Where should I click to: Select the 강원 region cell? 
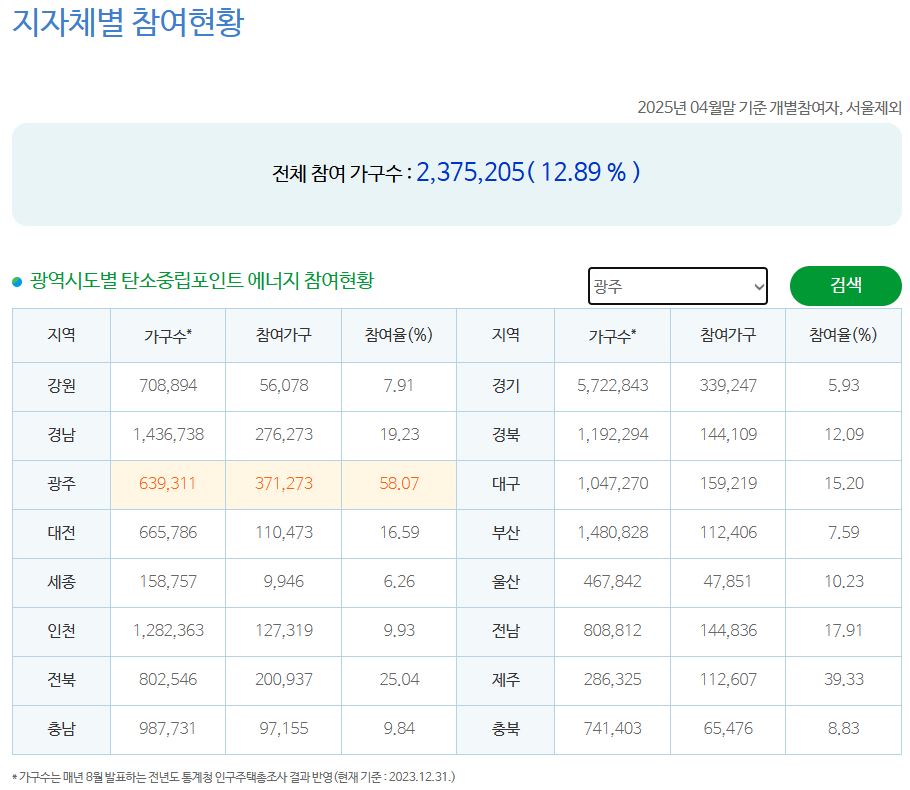pyautogui.click(x=61, y=386)
